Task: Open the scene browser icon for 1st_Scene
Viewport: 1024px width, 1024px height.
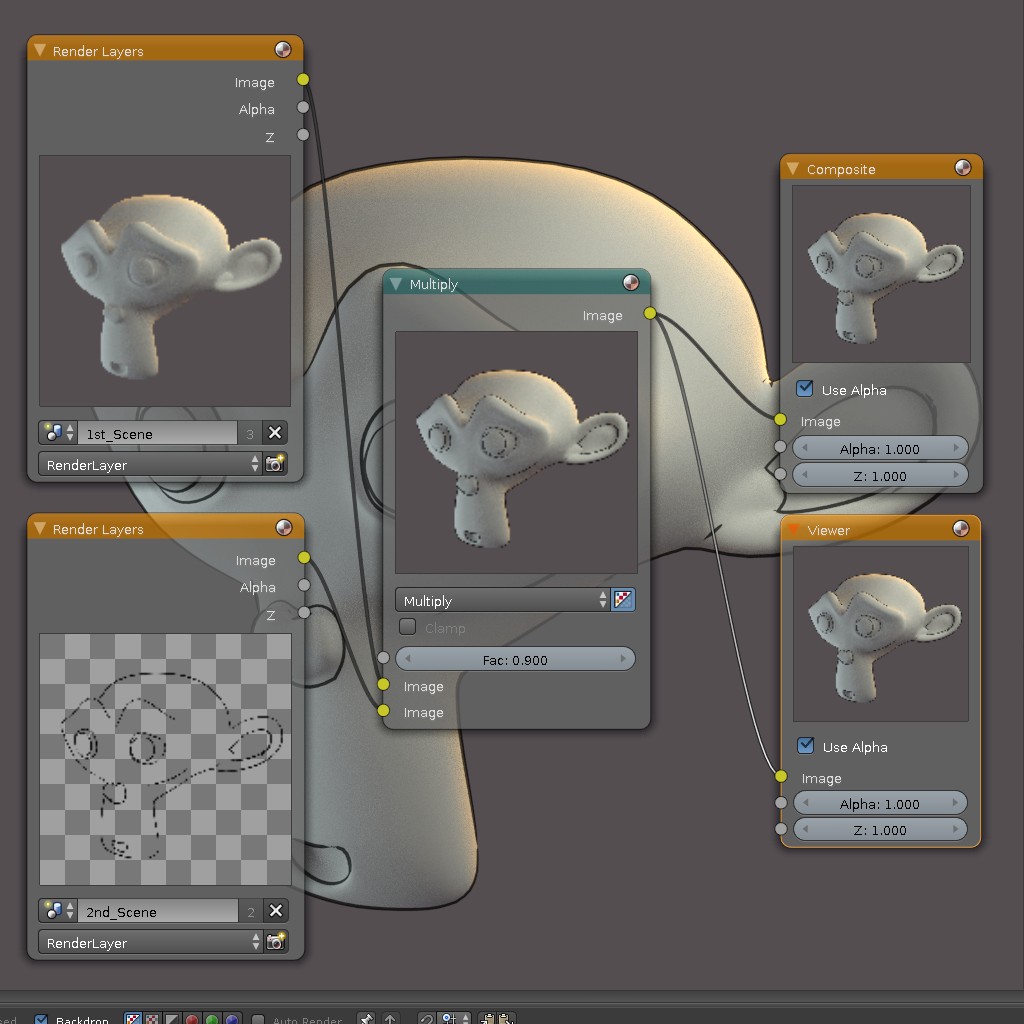Action: click(x=55, y=433)
